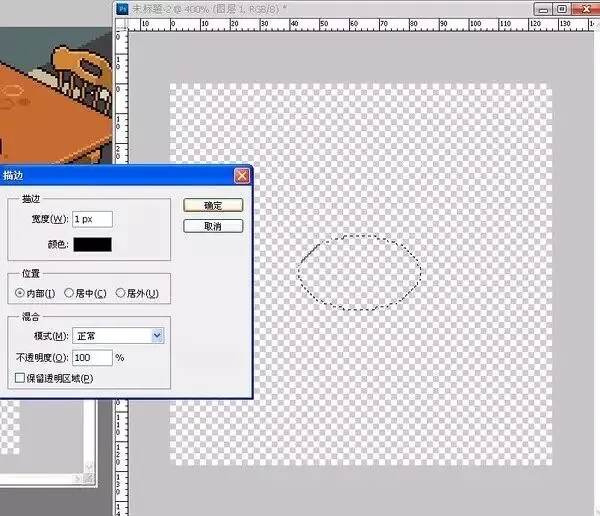Viewport: 600px width, 516px height.
Task: Click the pixel art image in background window
Action: (x=56, y=96)
